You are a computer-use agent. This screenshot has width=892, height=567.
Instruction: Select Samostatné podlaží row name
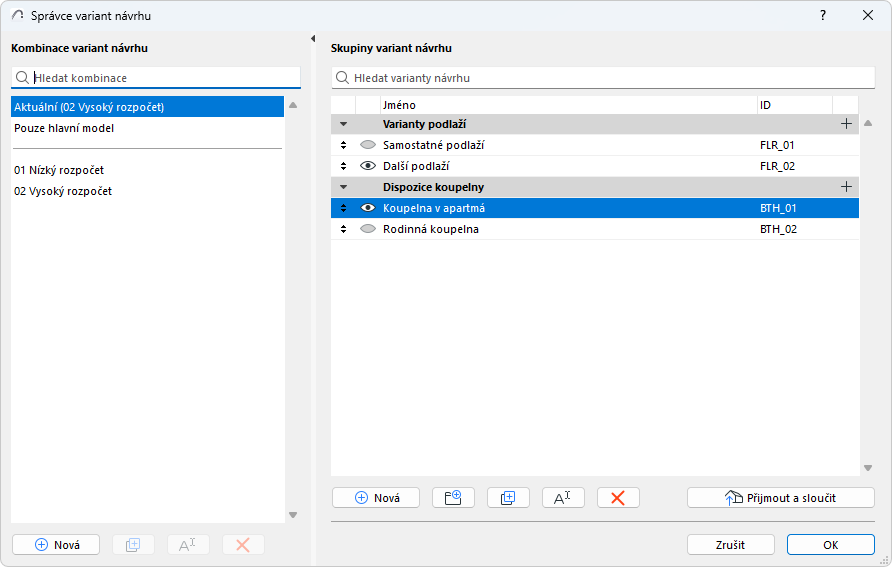click(433, 145)
